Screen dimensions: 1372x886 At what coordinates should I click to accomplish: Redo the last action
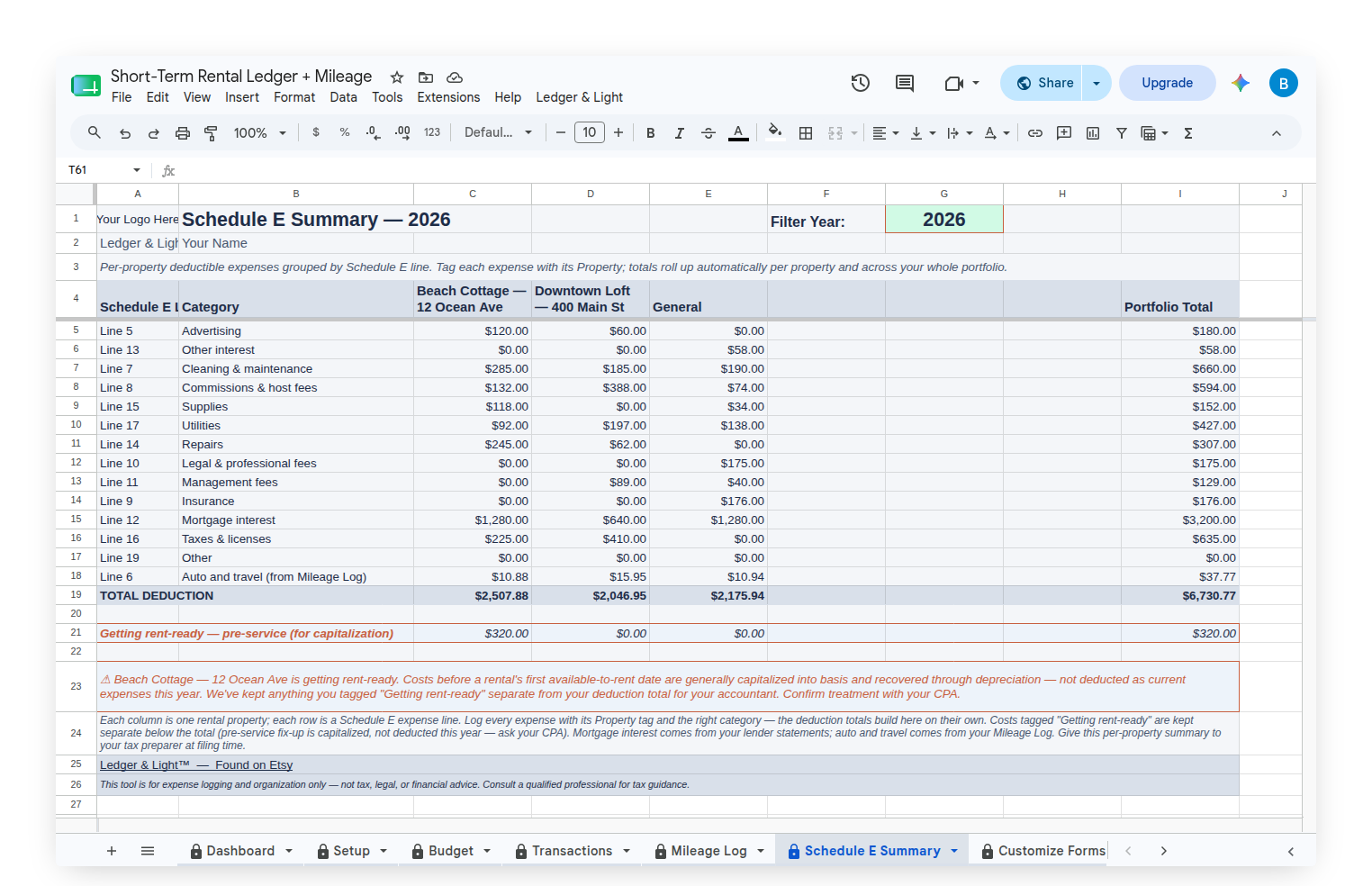[x=154, y=132]
